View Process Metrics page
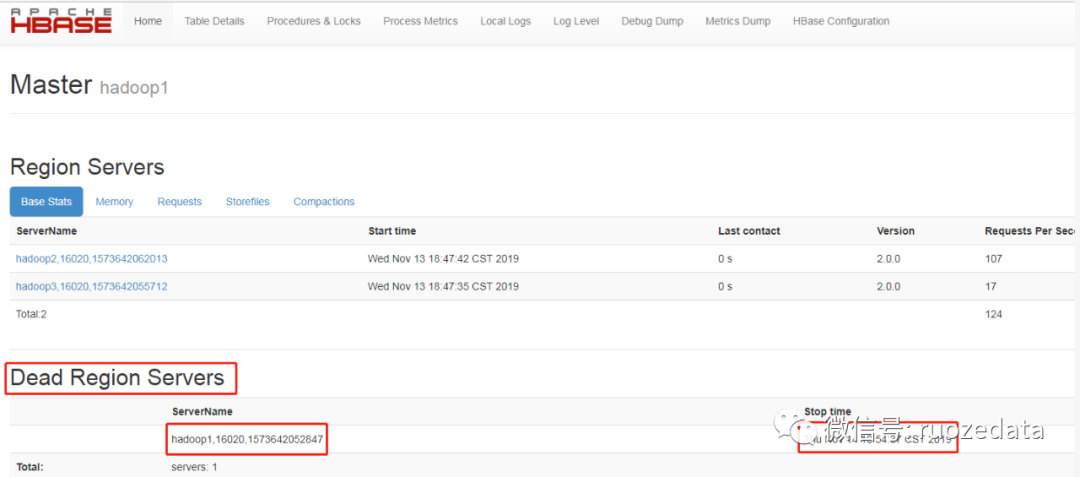 tap(420, 21)
